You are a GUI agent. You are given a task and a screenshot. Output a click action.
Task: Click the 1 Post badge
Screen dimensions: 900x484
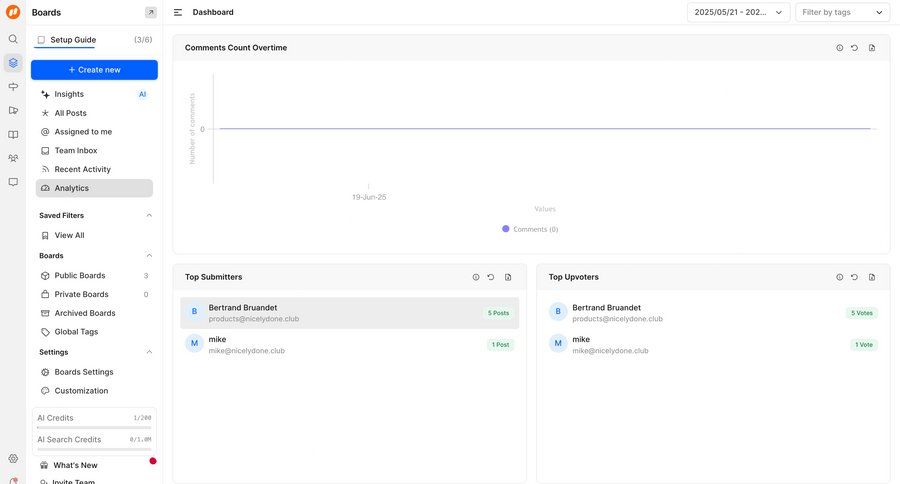coord(500,344)
